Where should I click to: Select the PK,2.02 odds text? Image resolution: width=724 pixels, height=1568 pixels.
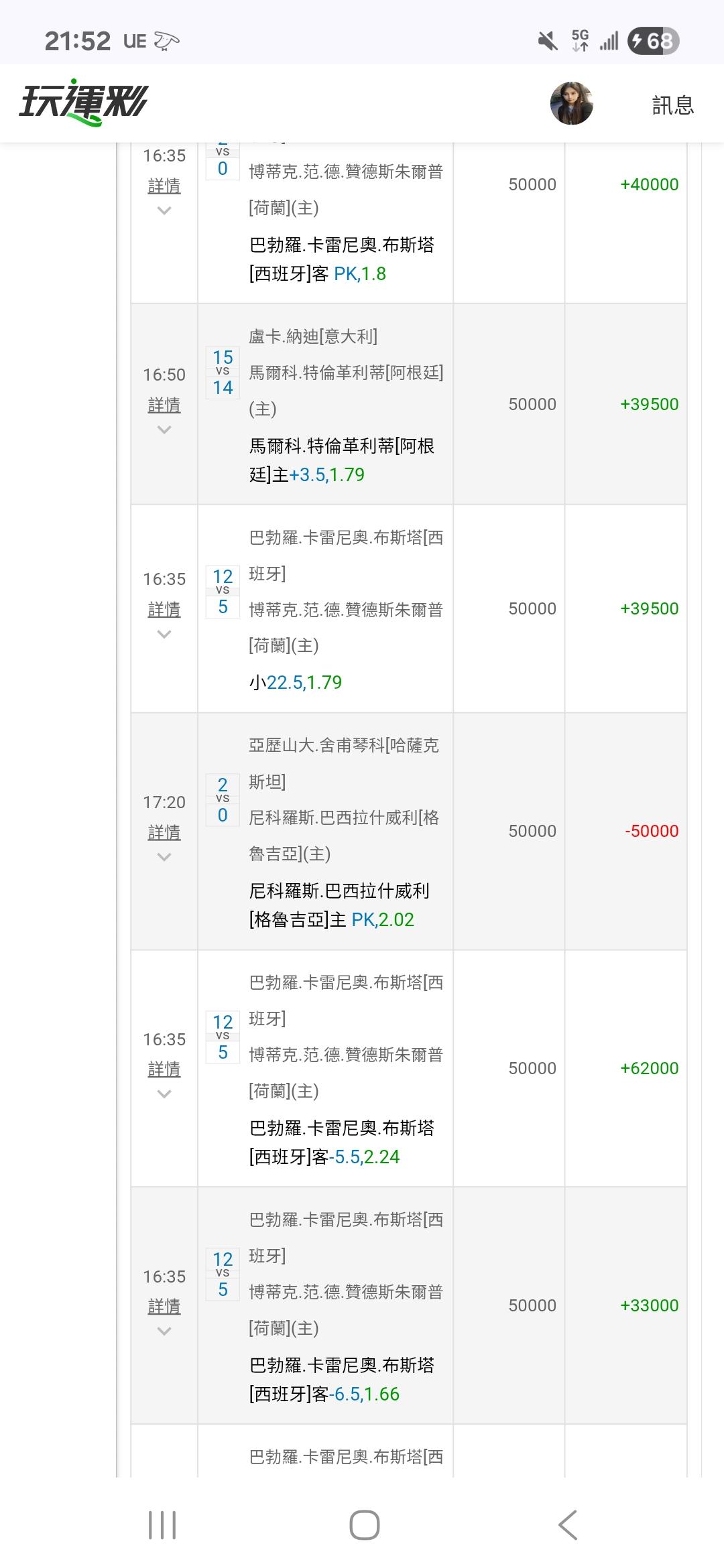click(382, 920)
